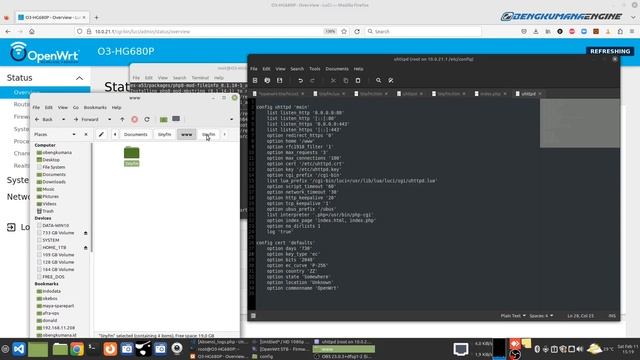Click volume icon in system tray

click(x=580, y=349)
